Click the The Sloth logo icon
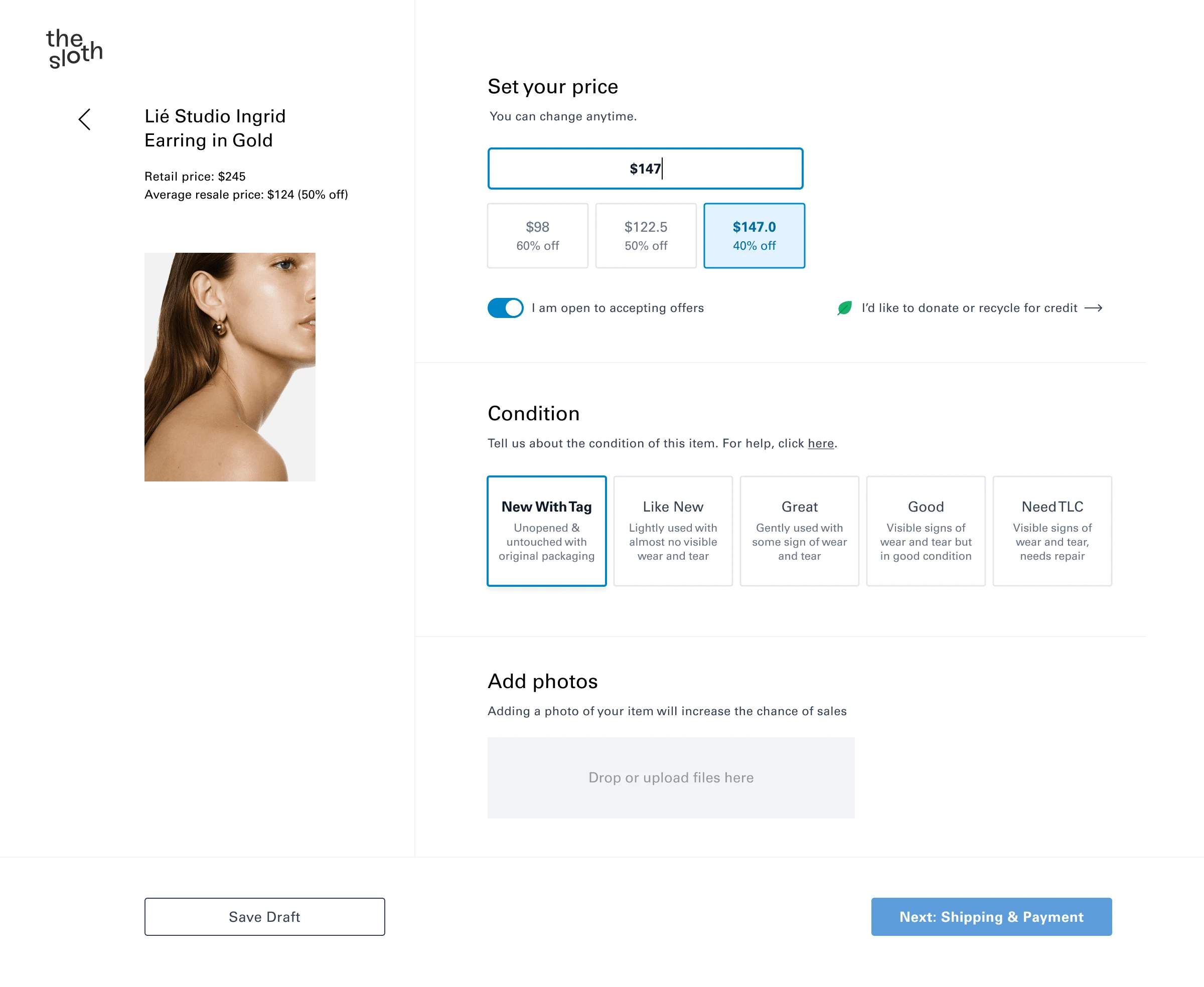The height and width of the screenshot is (987, 1204). point(75,46)
